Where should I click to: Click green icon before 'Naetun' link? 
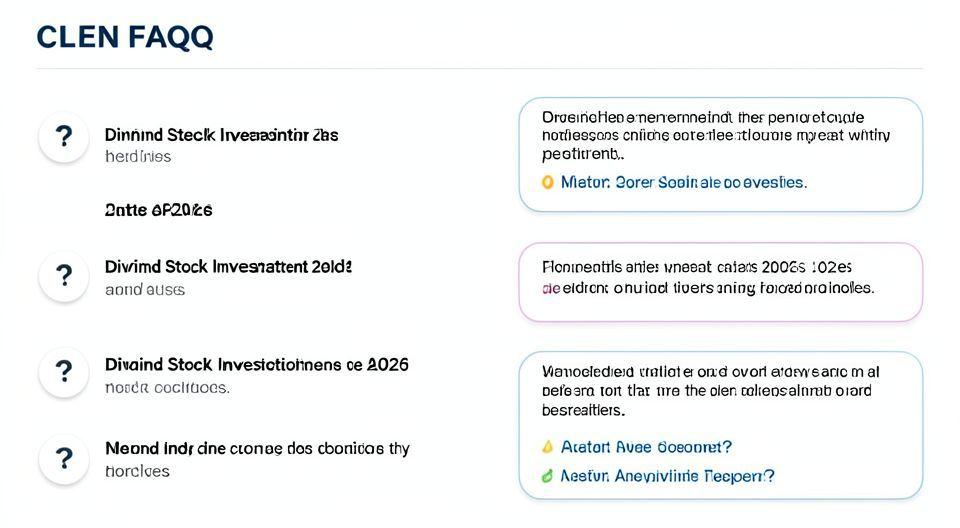pyautogui.click(x=547, y=477)
